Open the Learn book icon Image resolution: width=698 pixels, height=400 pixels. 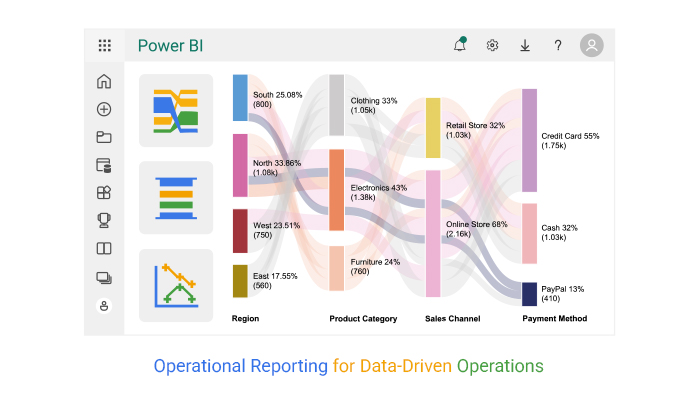(104, 248)
